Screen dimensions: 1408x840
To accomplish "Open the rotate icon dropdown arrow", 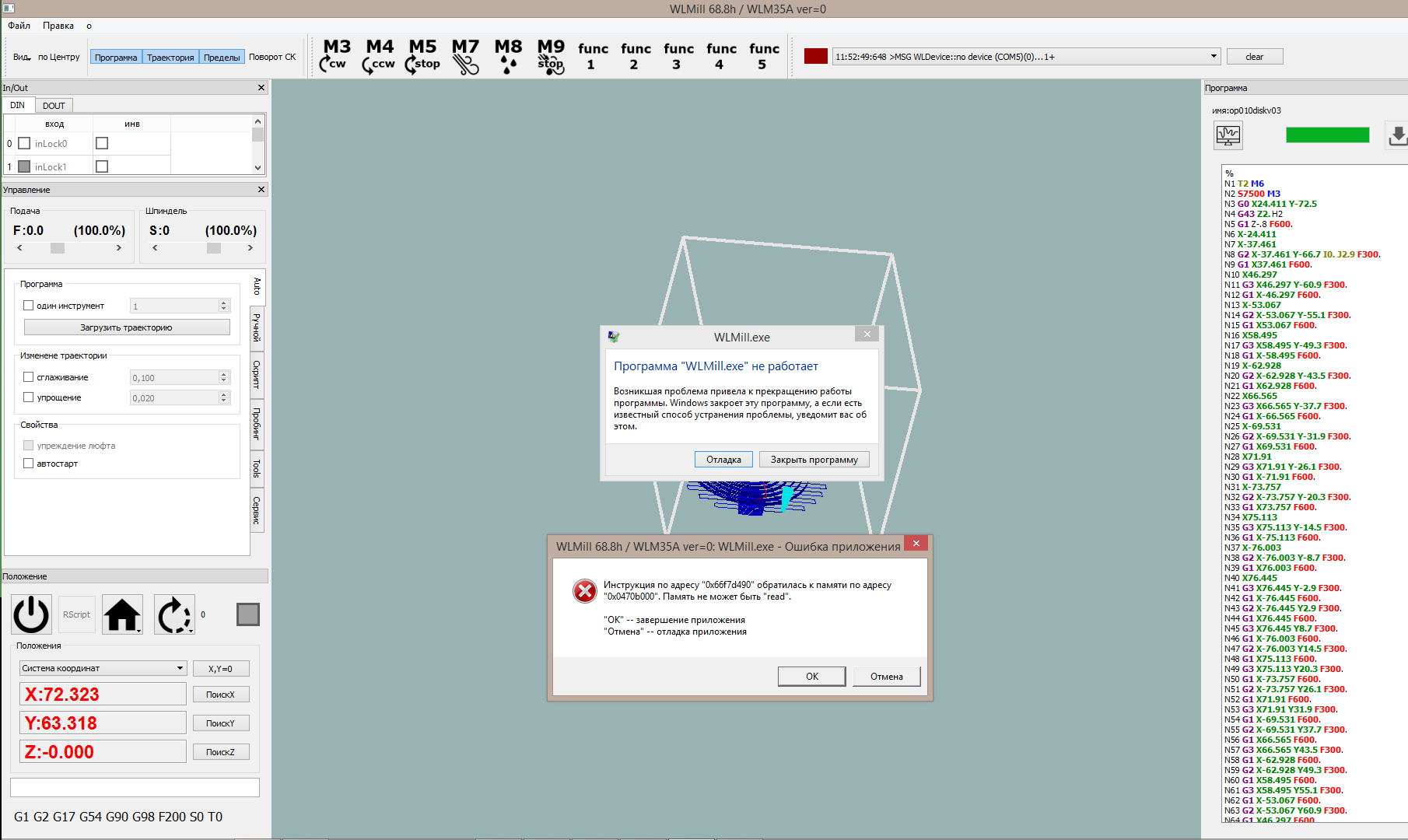I will [x=191, y=631].
